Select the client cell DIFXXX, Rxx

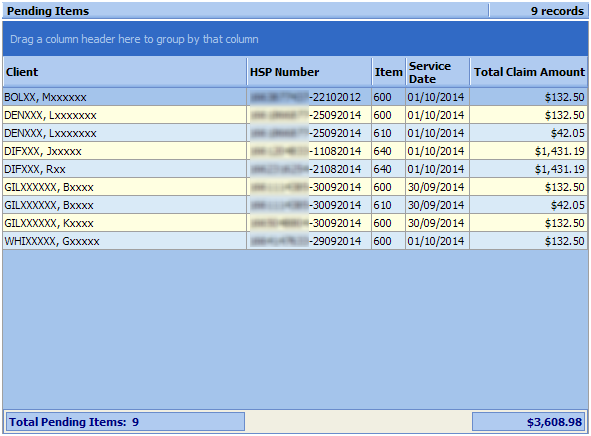125,169
